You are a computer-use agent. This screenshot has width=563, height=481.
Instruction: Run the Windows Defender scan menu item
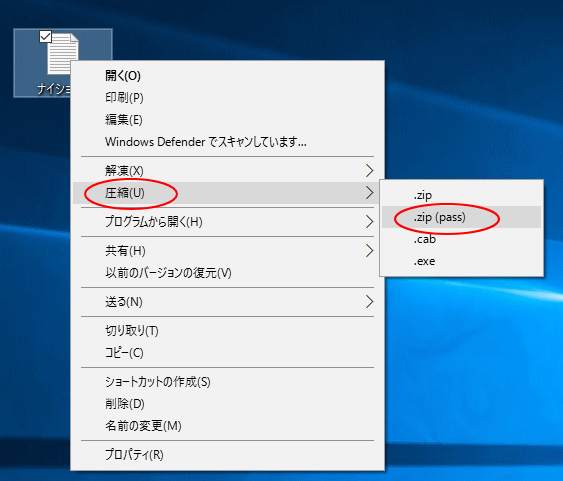(228, 142)
